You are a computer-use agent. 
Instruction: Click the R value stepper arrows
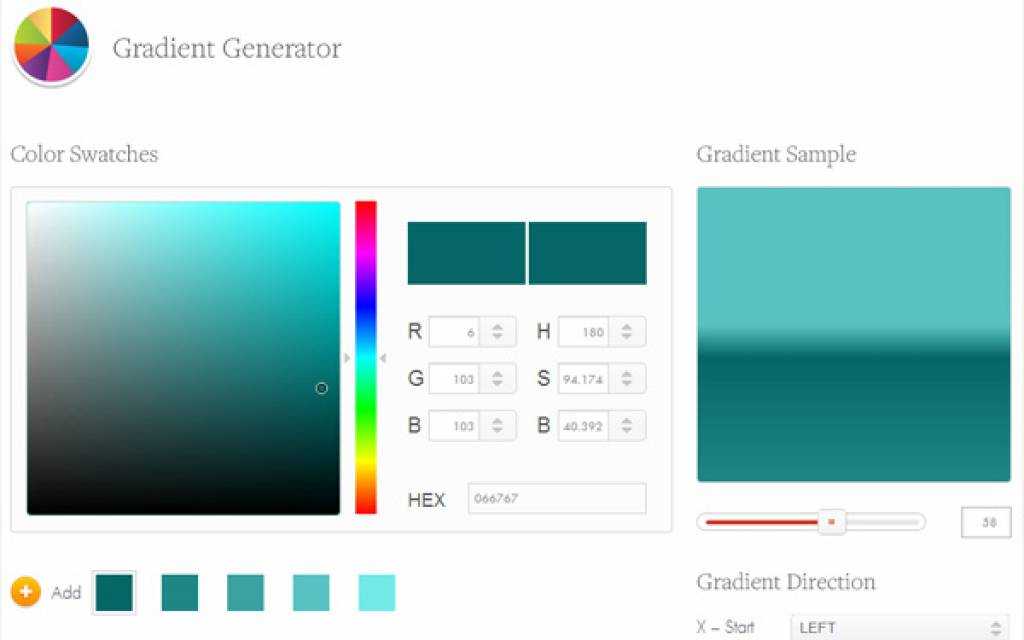[x=498, y=332]
